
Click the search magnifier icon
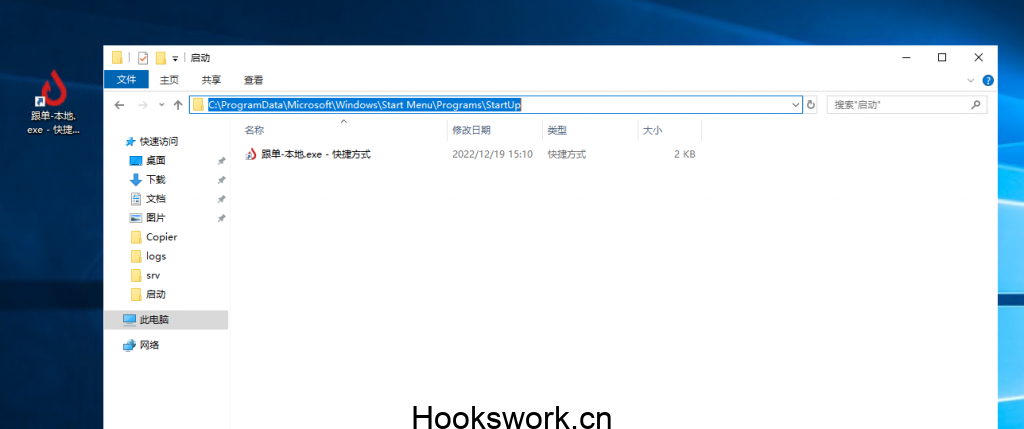click(x=976, y=105)
